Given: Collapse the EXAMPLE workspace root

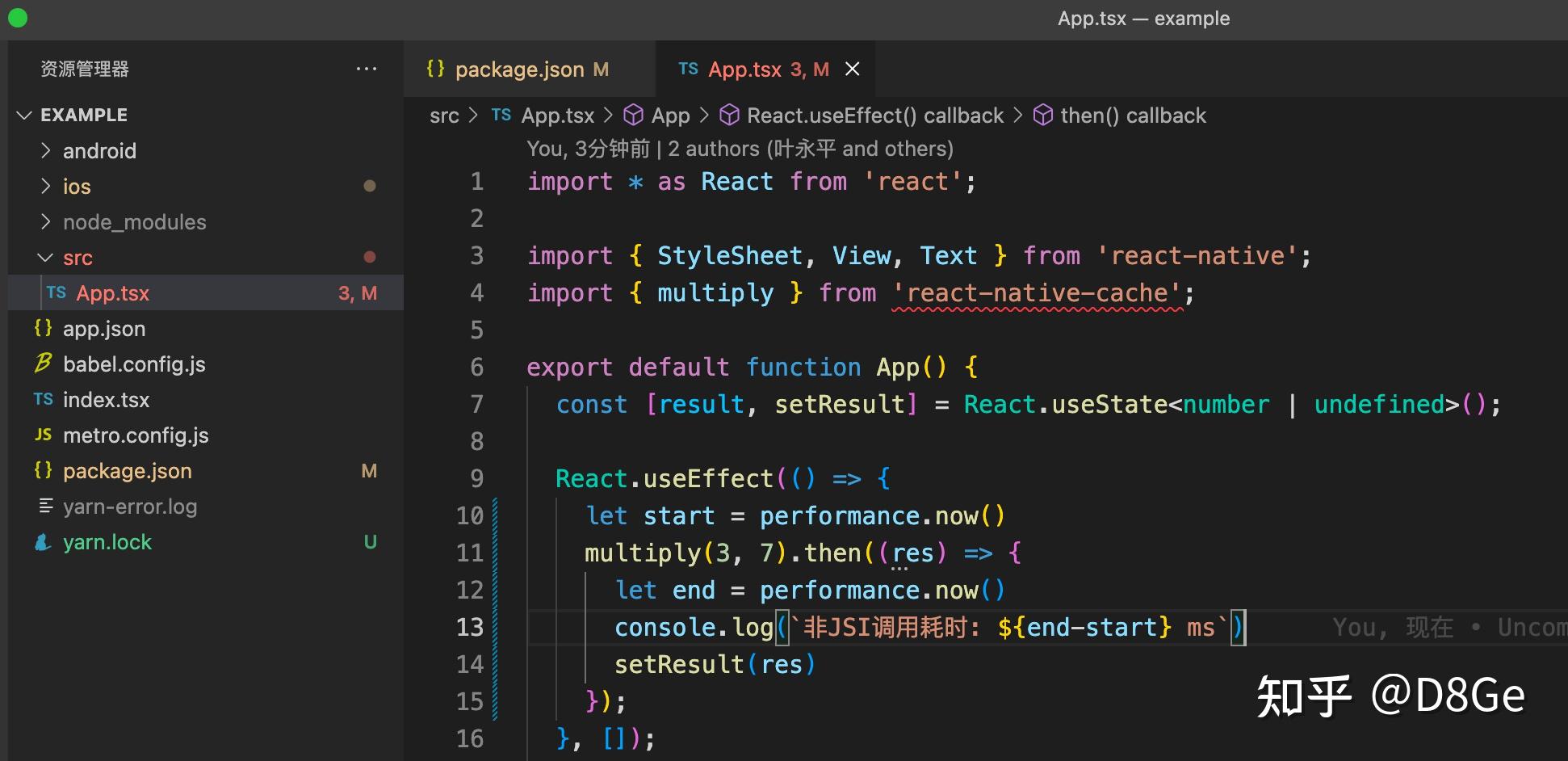Looking at the screenshot, I should [x=23, y=115].
